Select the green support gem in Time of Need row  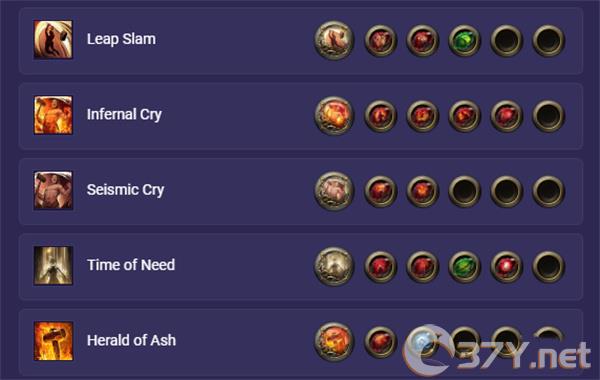pyautogui.click(x=464, y=267)
